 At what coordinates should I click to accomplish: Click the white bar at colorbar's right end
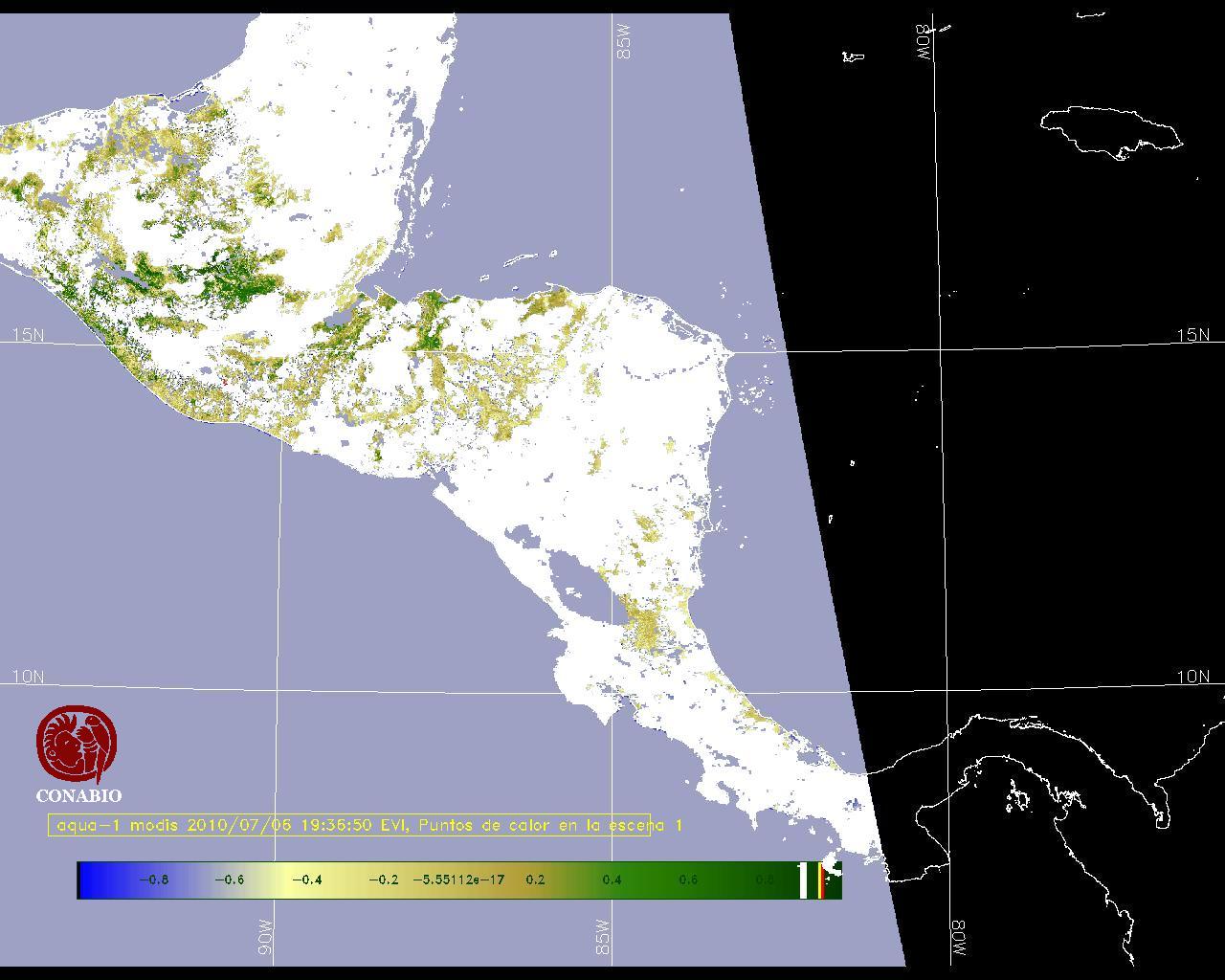[803, 880]
